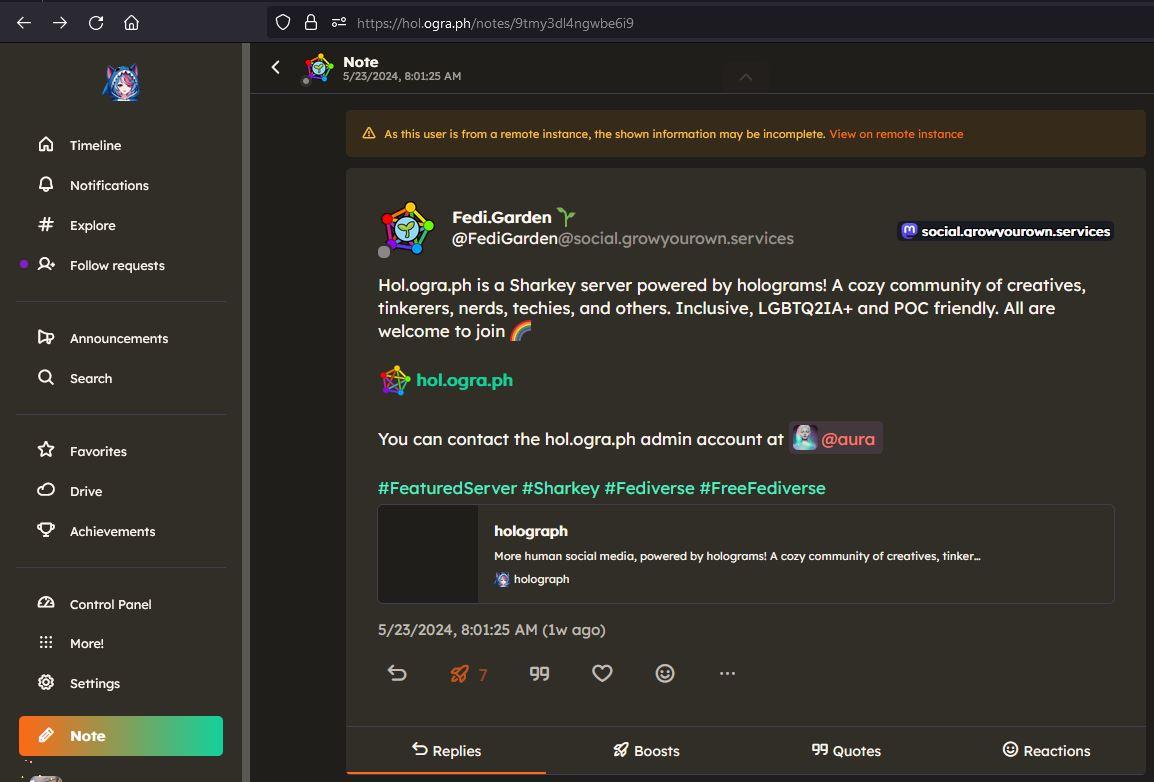Image resolution: width=1154 pixels, height=782 pixels.
Task: Reload the page with the refresh icon
Action: pyautogui.click(x=96, y=23)
